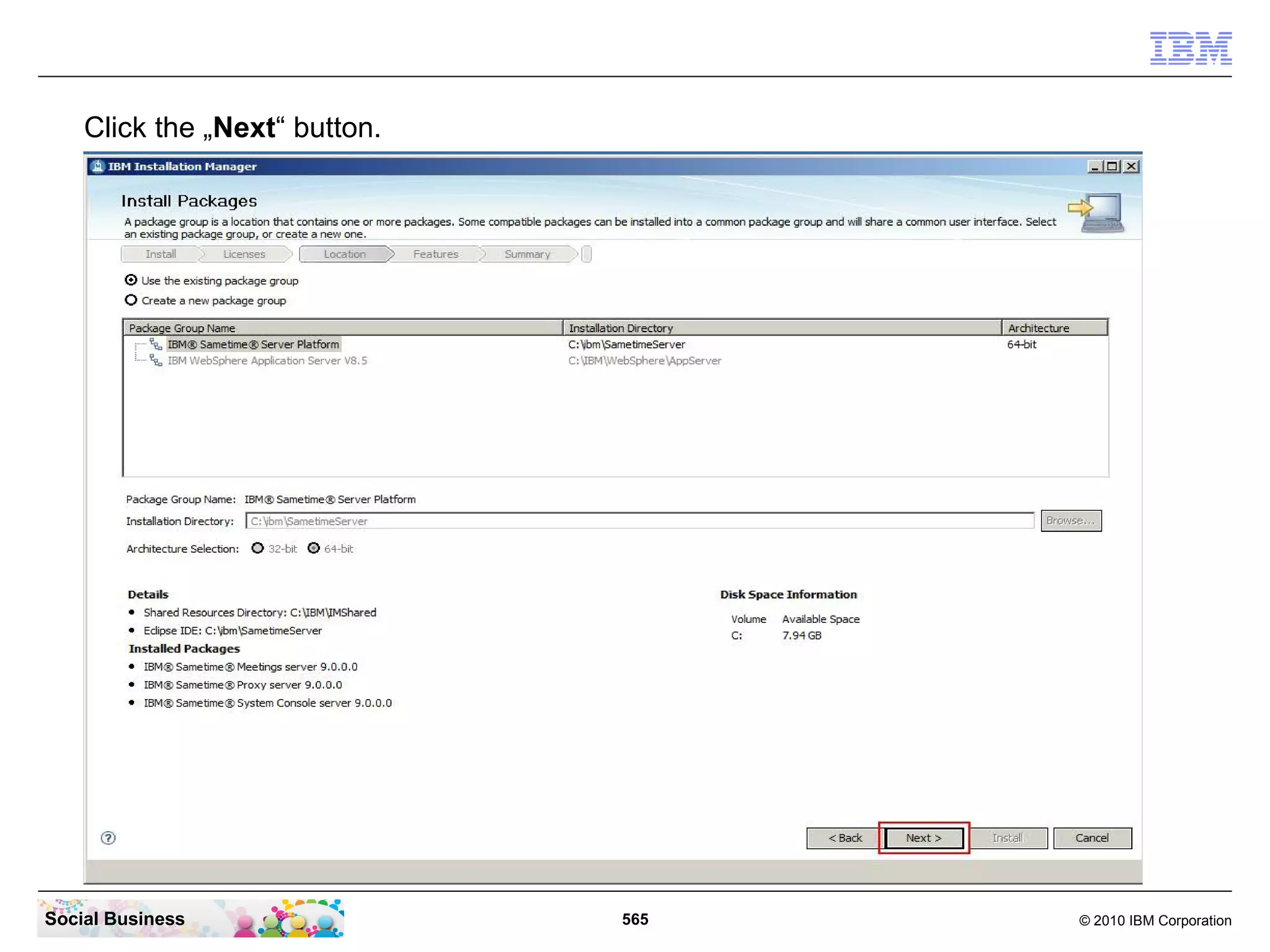Minimize the Installation Manager window
1270x952 pixels.
tap(1095, 166)
